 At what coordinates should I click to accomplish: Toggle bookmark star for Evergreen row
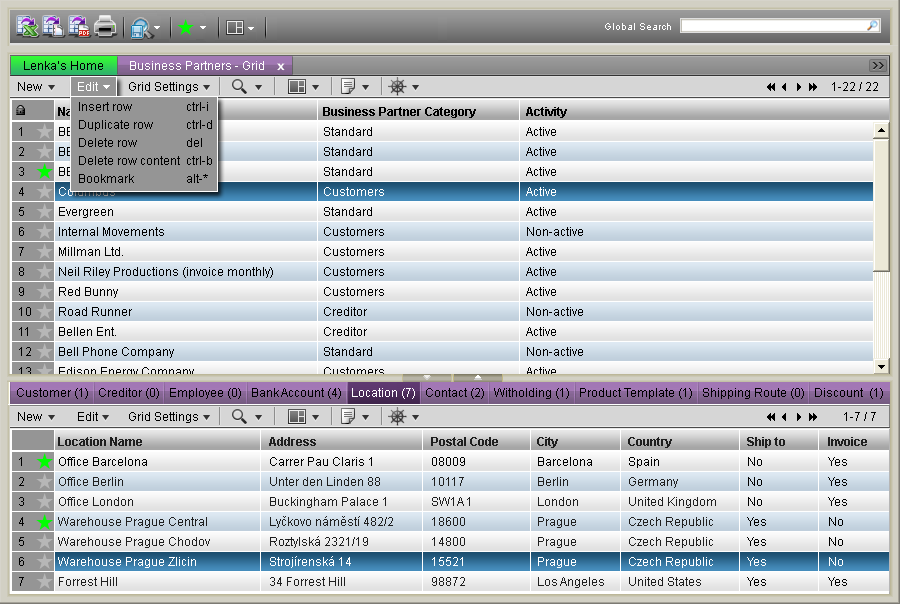point(44,212)
